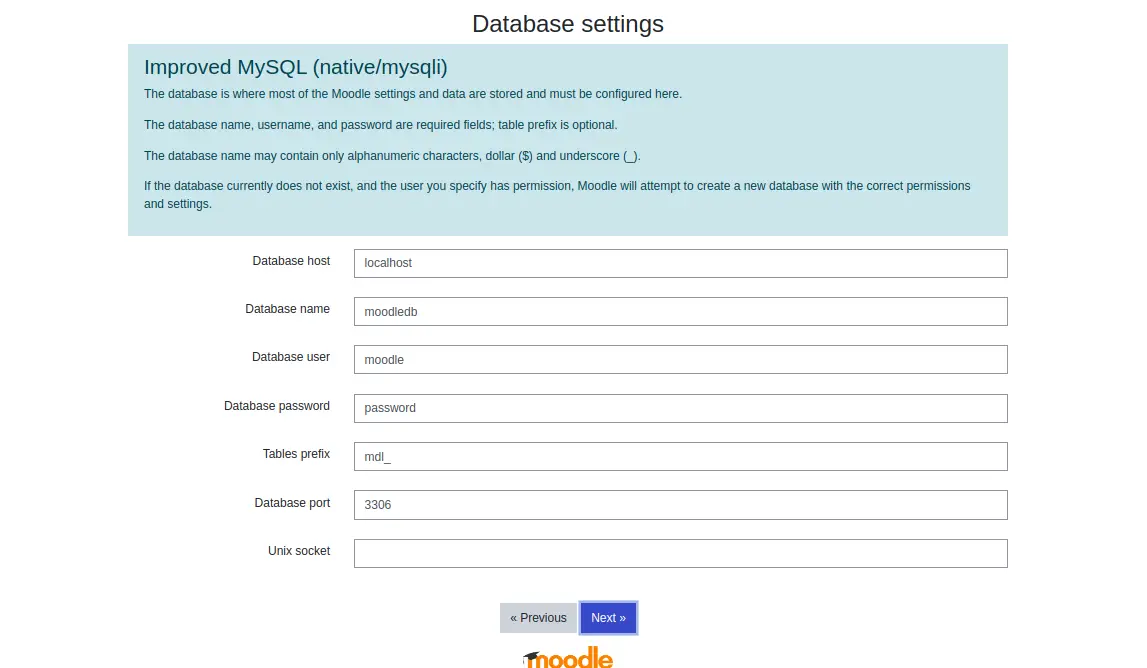Click the Database host label

click(291, 261)
